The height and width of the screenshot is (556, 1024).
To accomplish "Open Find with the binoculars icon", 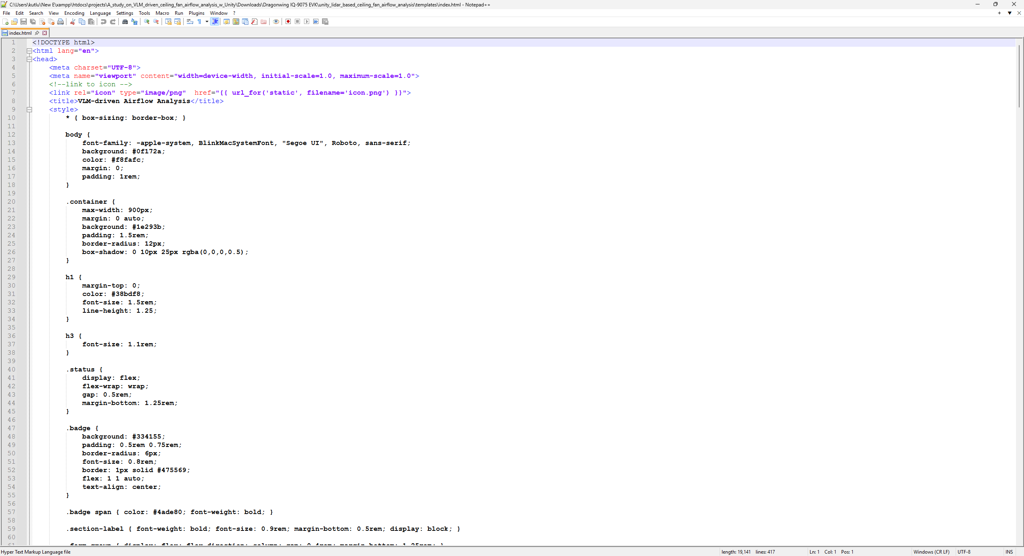I will (x=125, y=22).
